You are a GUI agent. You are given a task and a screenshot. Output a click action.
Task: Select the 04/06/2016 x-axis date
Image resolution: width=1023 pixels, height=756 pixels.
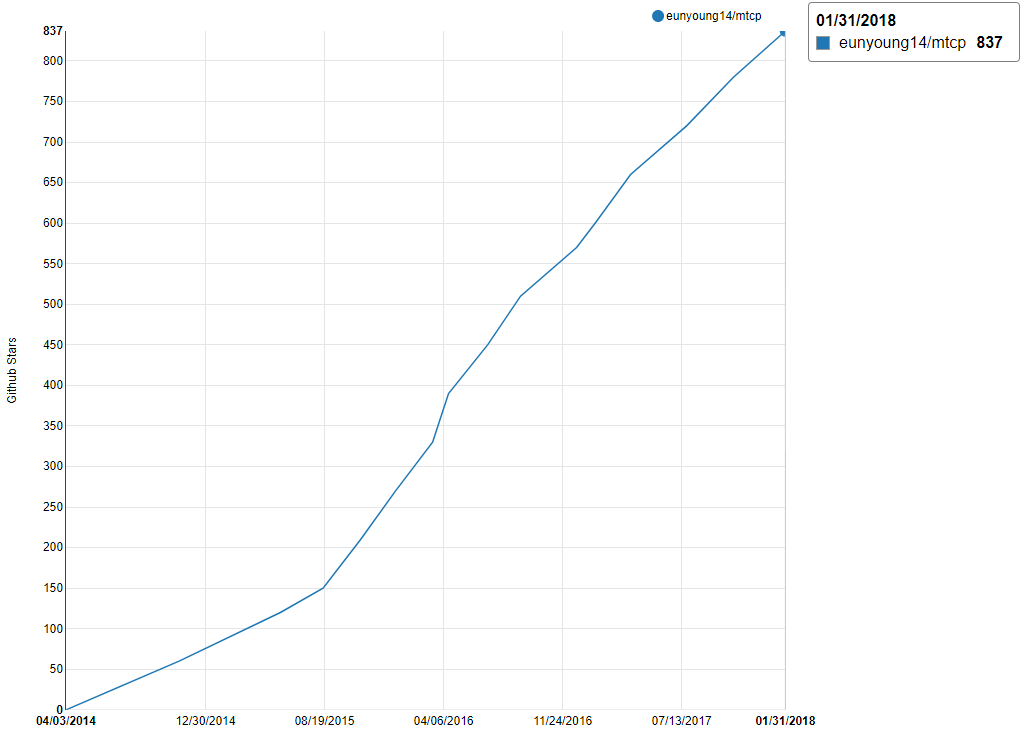[x=443, y=721]
